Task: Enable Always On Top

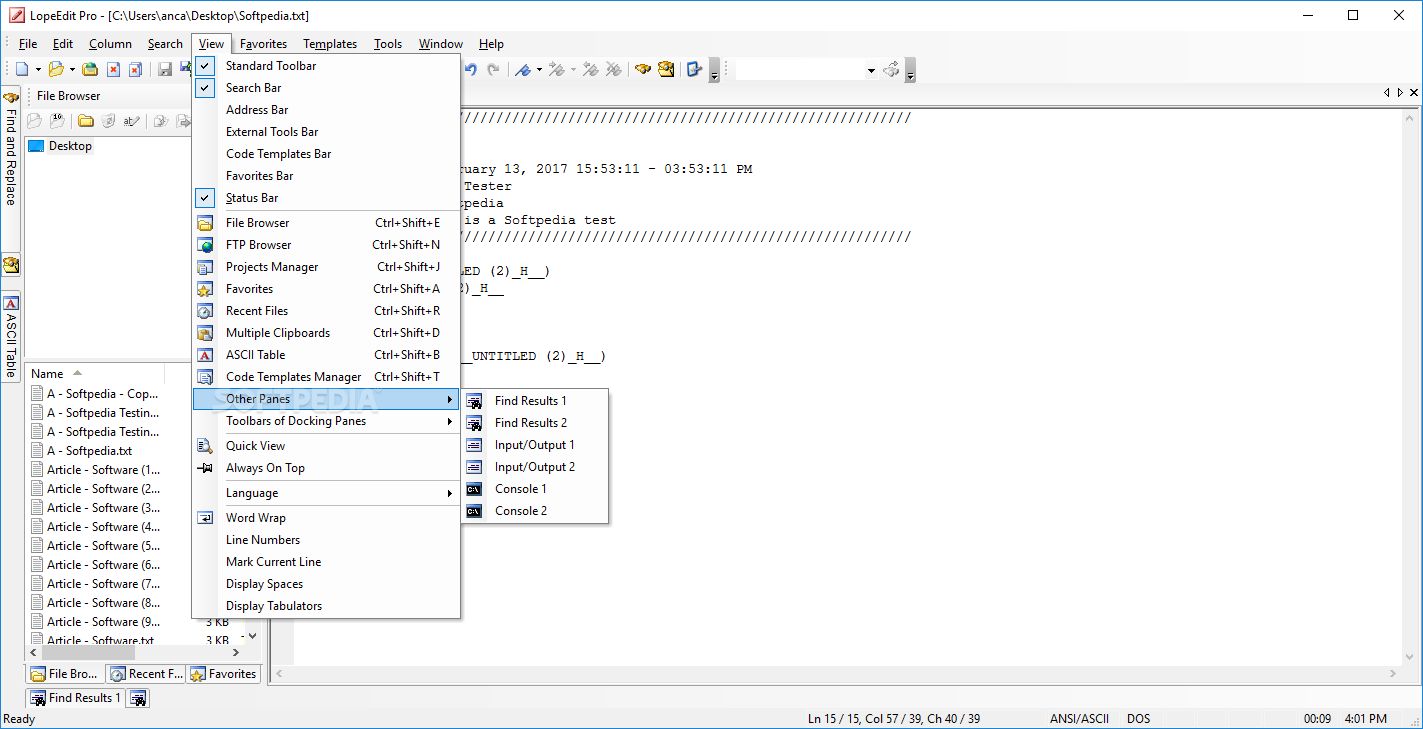Action: pyautogui.click(x=326, y=468)
